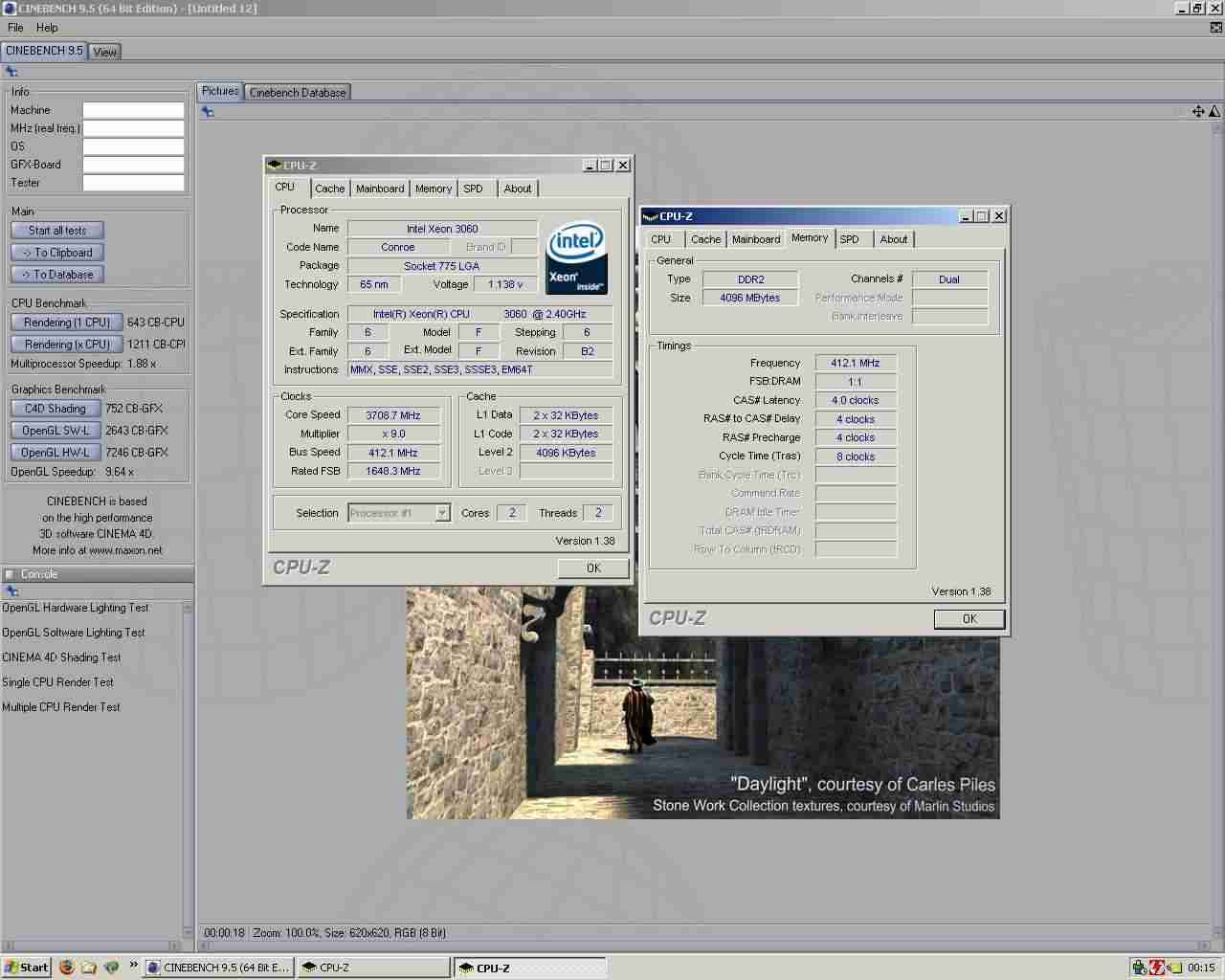The width and height of the screenshot is (1225, 980).
Task: Click the Console panel down scroll arrow
Action: [188, 933]
